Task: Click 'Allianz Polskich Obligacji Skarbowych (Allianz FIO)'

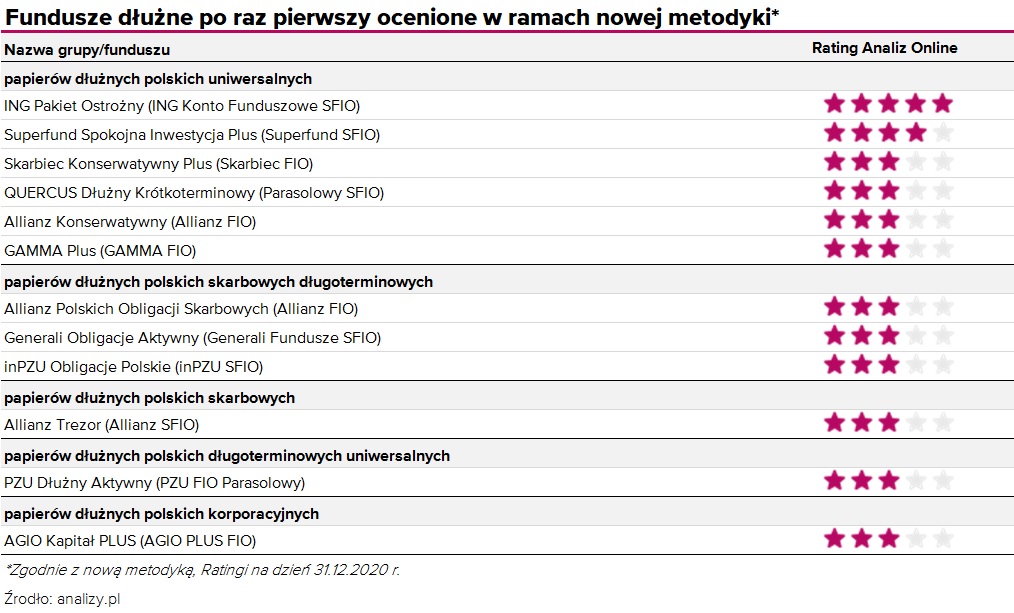Action: 181,309
